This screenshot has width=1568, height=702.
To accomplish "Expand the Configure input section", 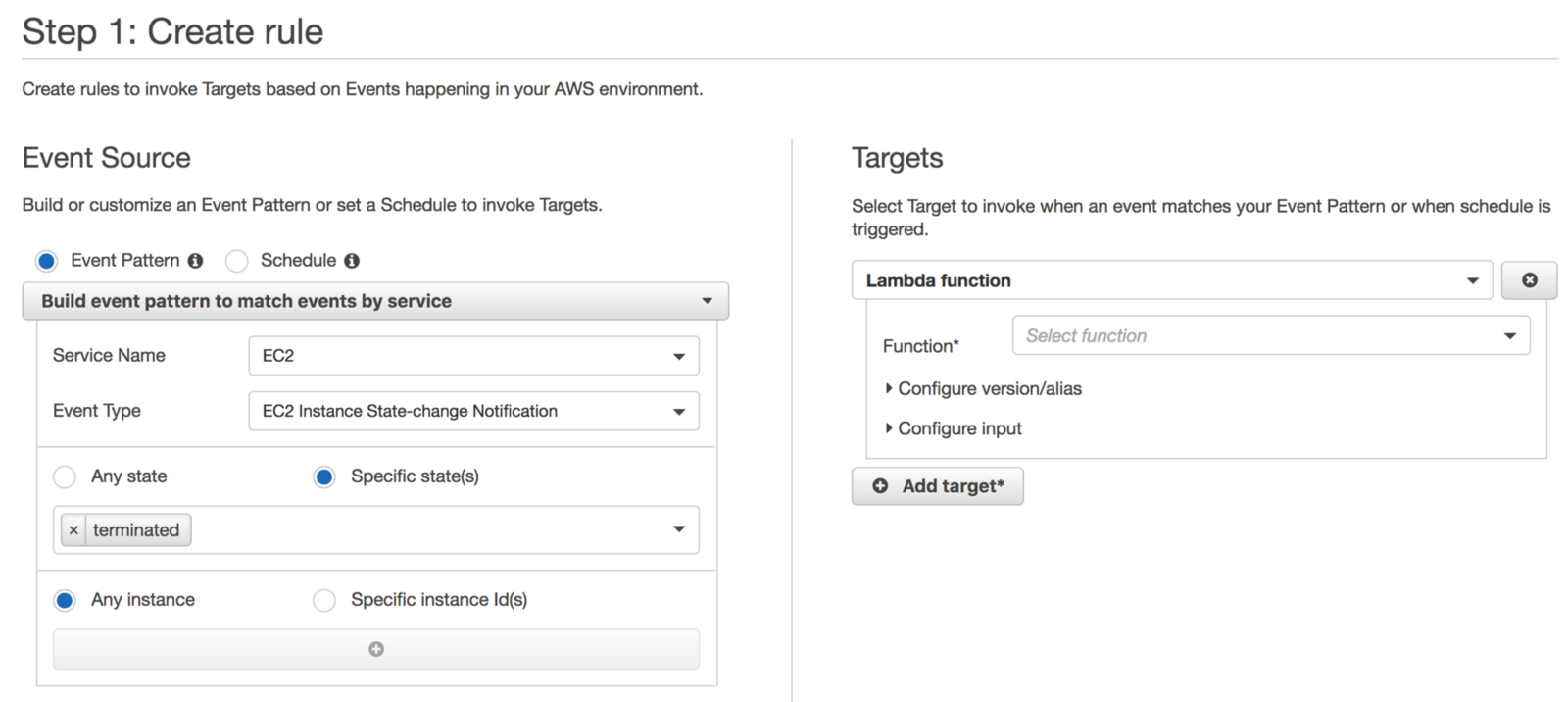I will [x=958, y=428].
